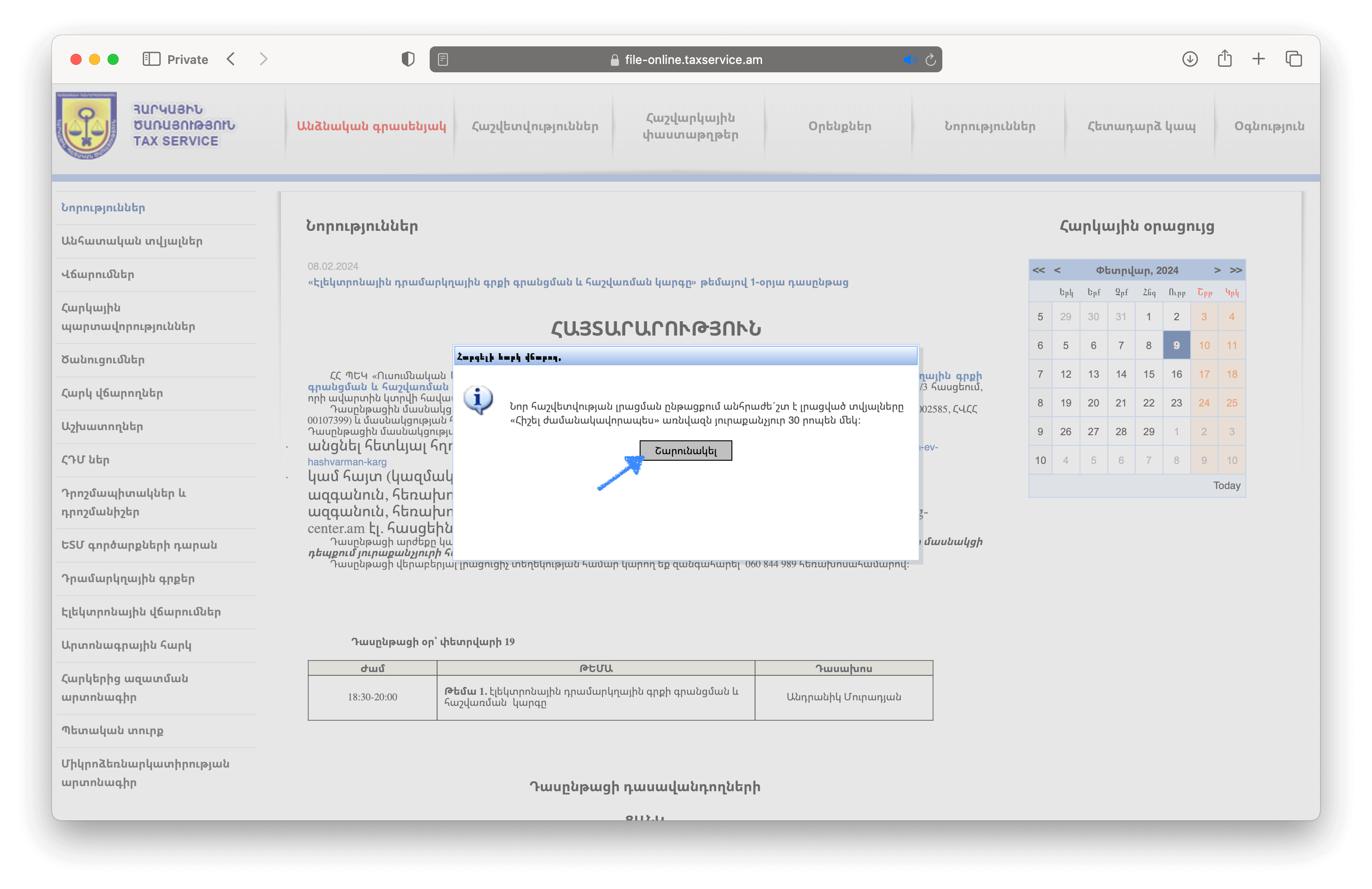1372x889 pixels.
Task: Jump to next year in calendar
Action: pyautogui.click(x=1235, y=270)
